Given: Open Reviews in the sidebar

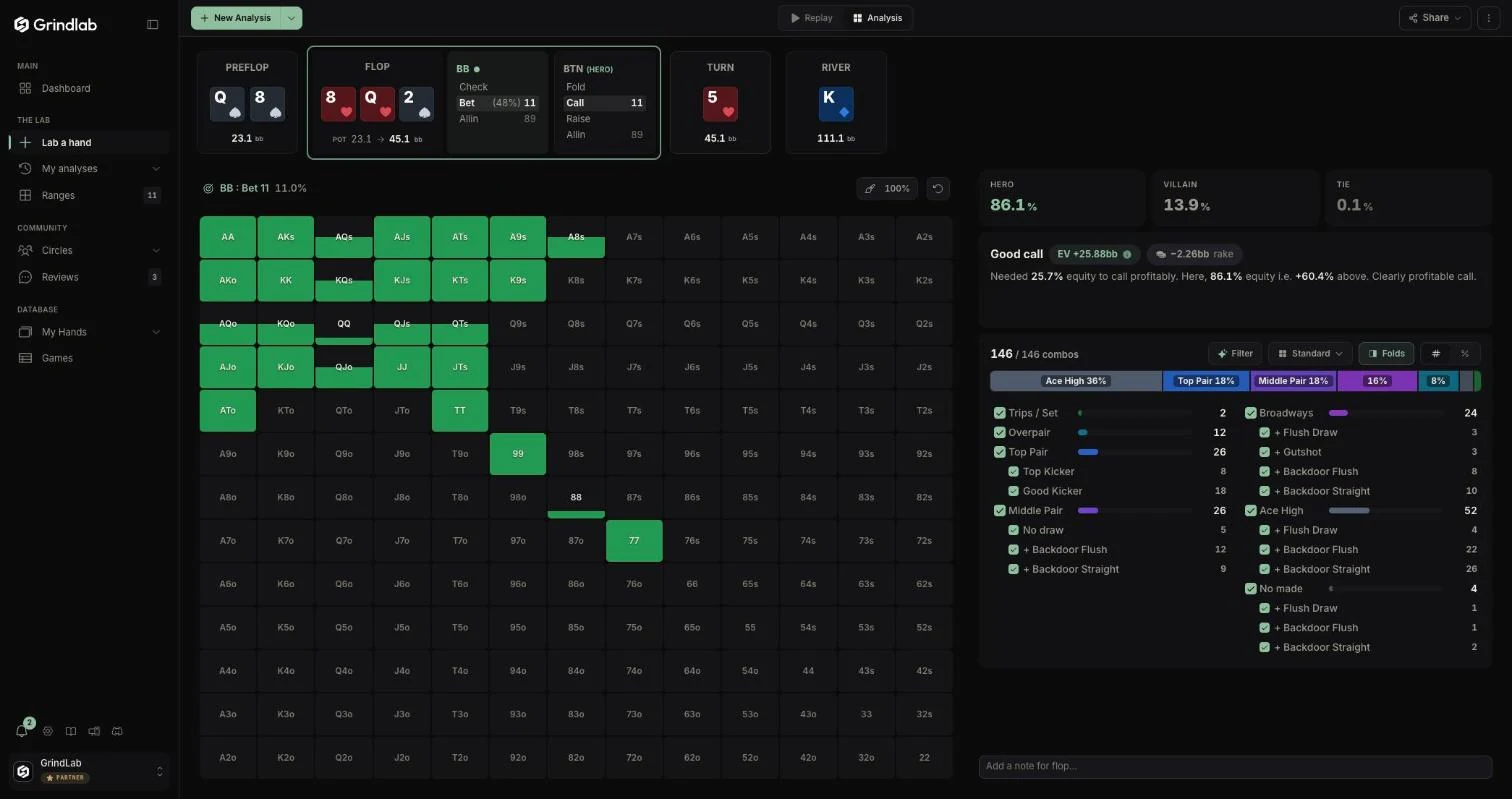Looking at the screenshot, I should point(85,277).
